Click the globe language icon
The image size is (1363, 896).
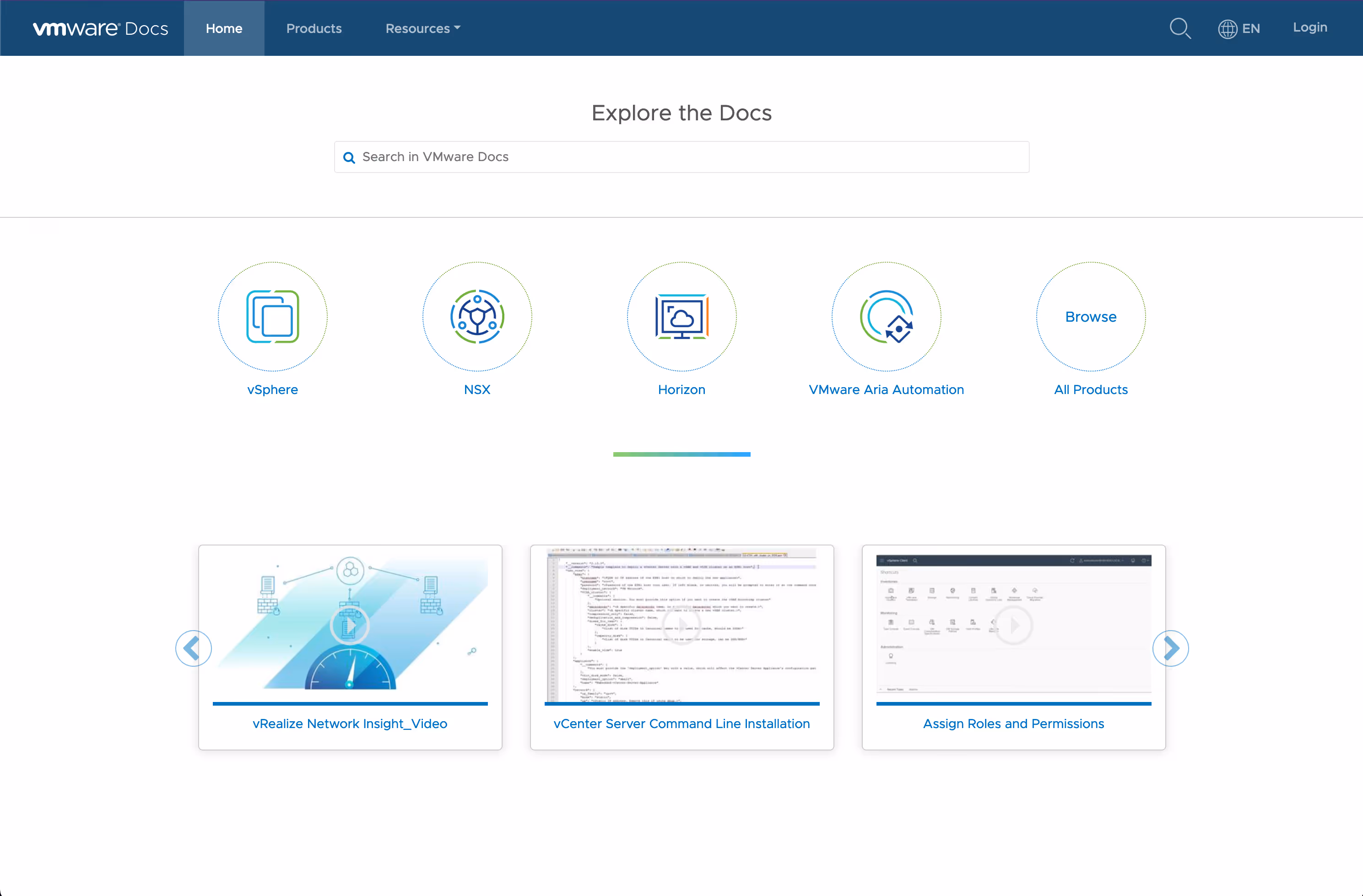tap(1227, 29)
